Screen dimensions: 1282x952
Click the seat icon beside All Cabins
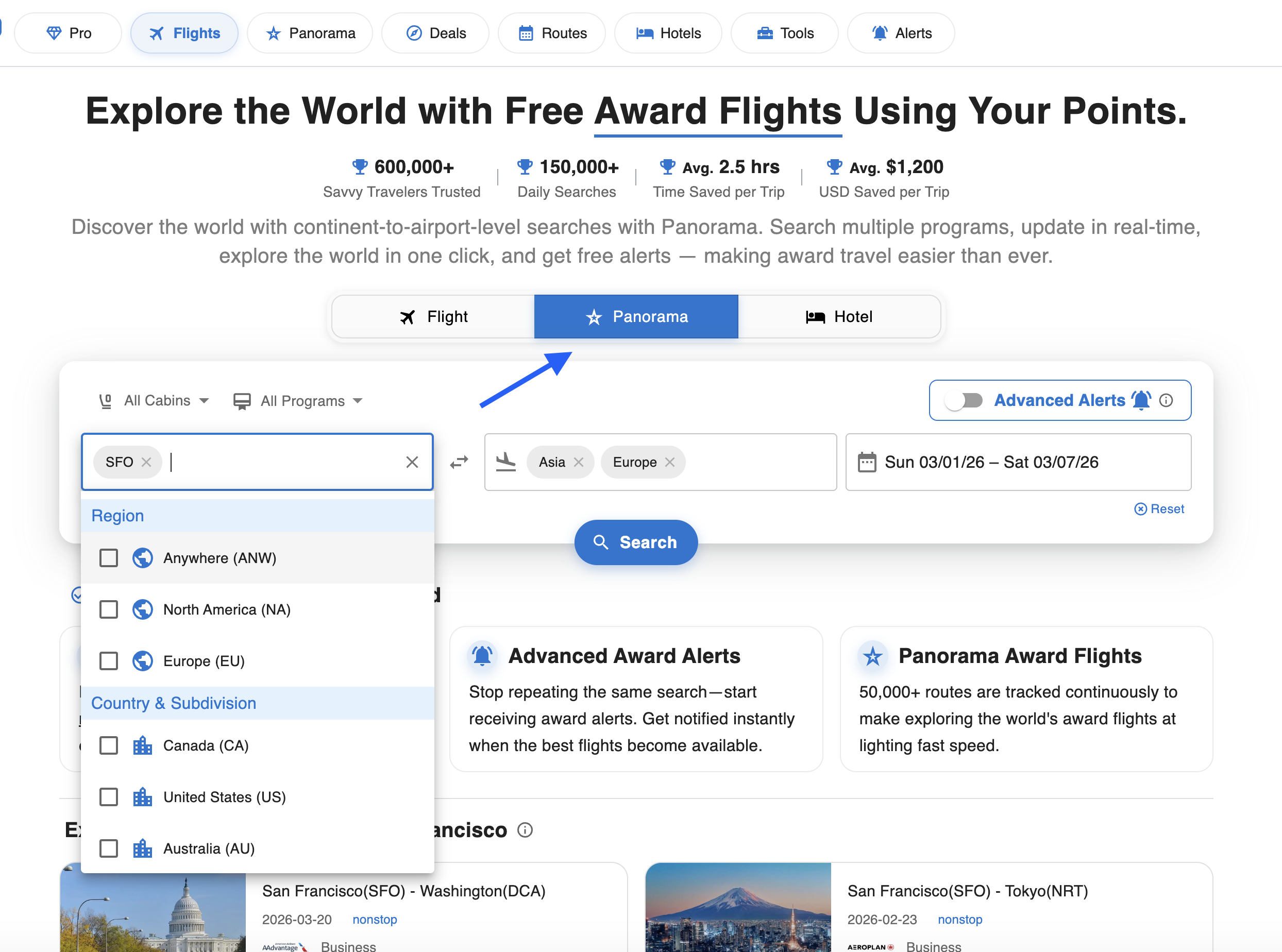click(x=106, y=401)
